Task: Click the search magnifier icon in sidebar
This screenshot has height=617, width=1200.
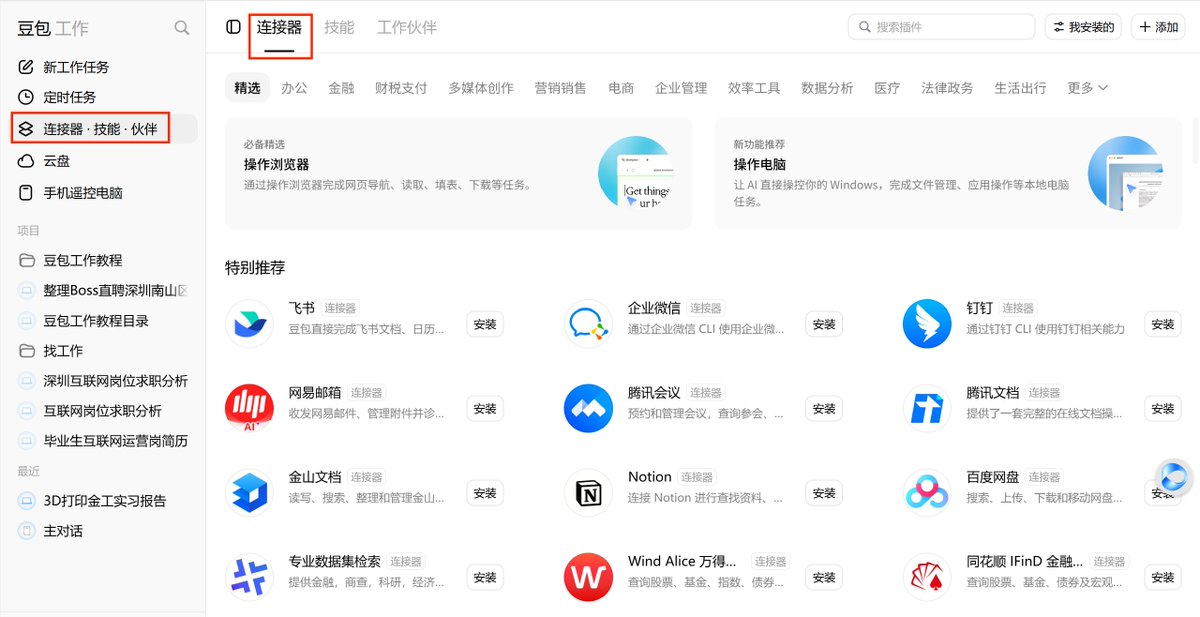Action: pos(182,28)
